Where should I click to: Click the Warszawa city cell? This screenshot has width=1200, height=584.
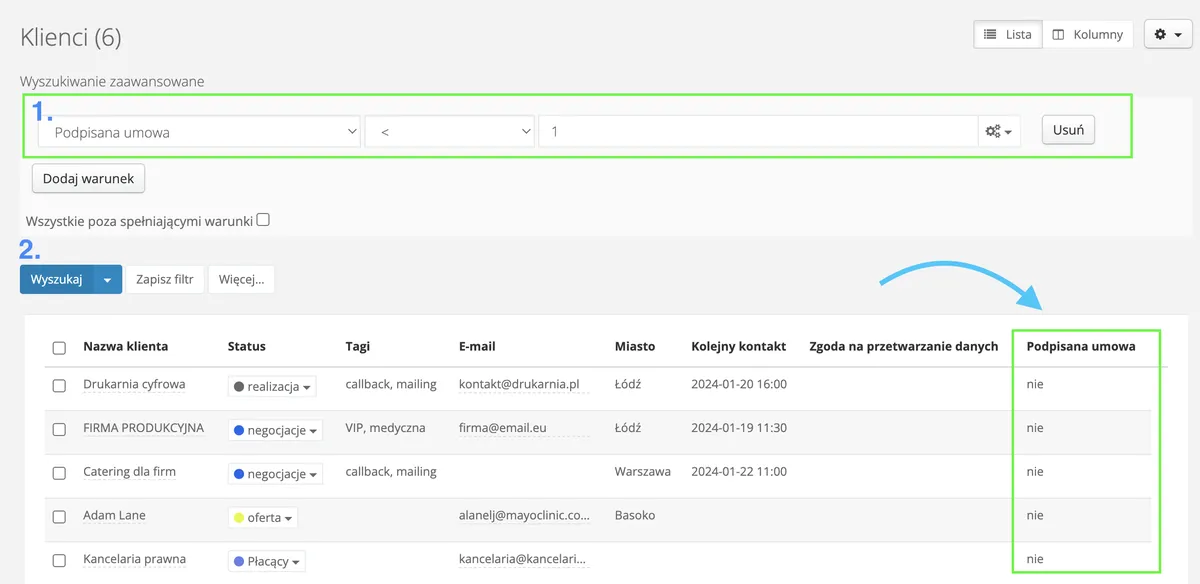coord(643,472)
